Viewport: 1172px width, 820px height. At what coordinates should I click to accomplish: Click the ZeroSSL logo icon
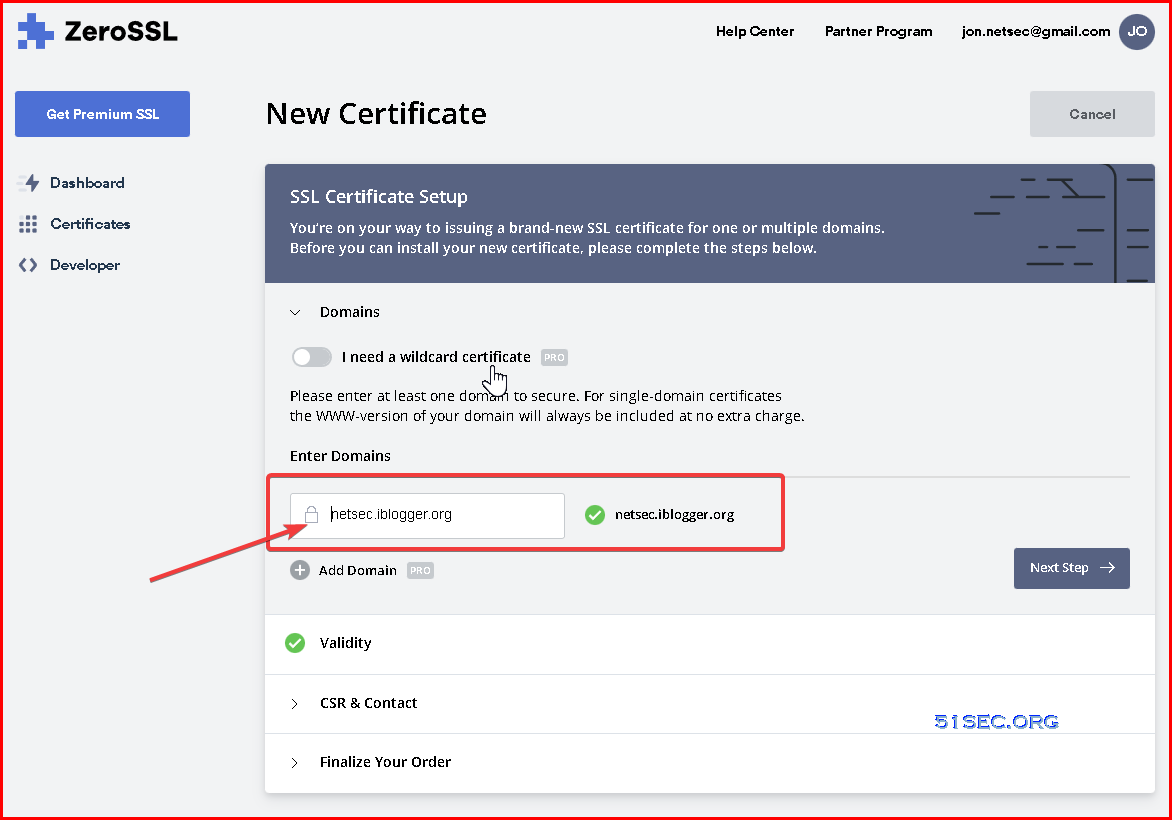point(35,31)
